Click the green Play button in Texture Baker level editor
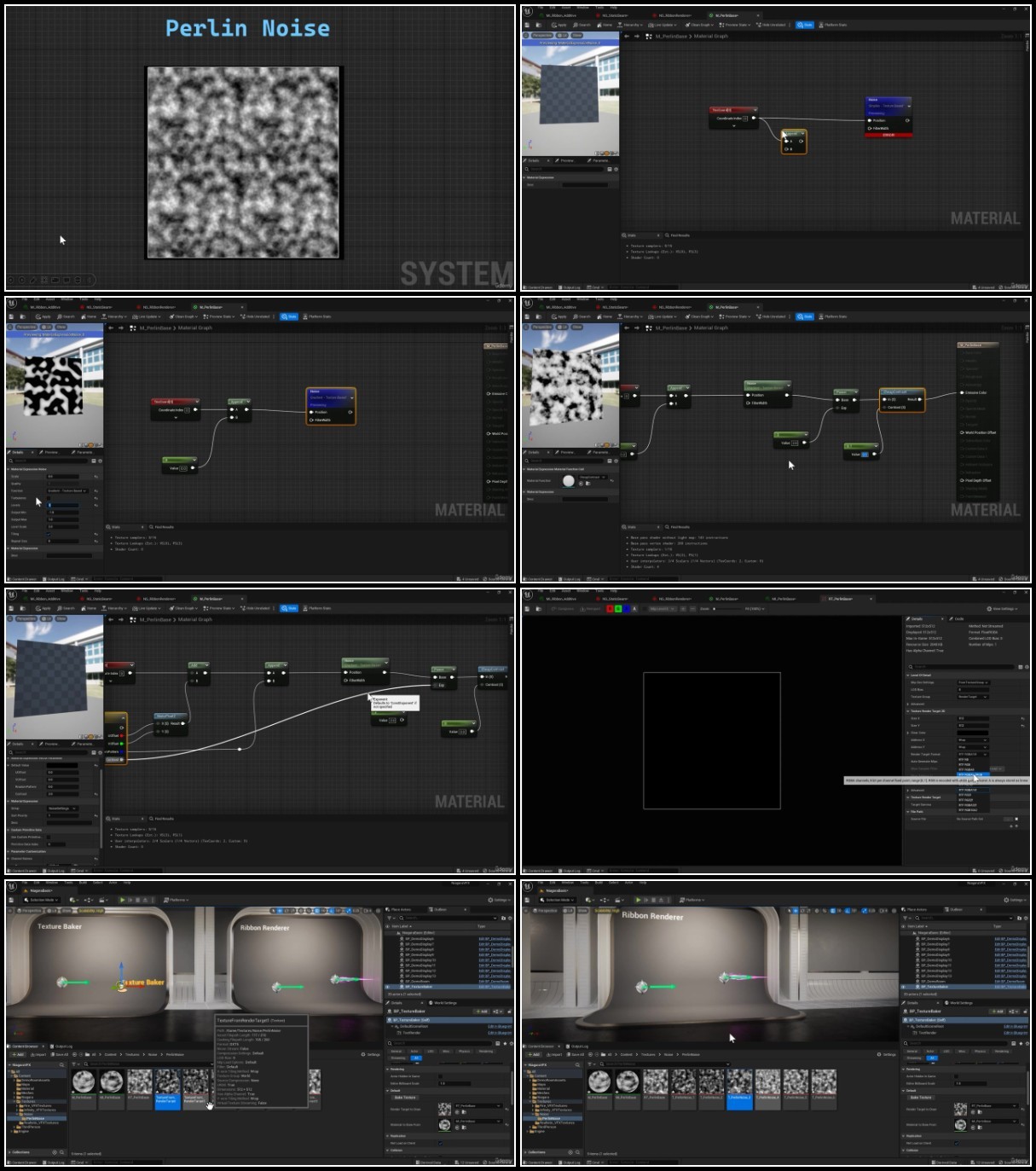The height and width of the screenshot is (1171, 1036). (122, 900)
